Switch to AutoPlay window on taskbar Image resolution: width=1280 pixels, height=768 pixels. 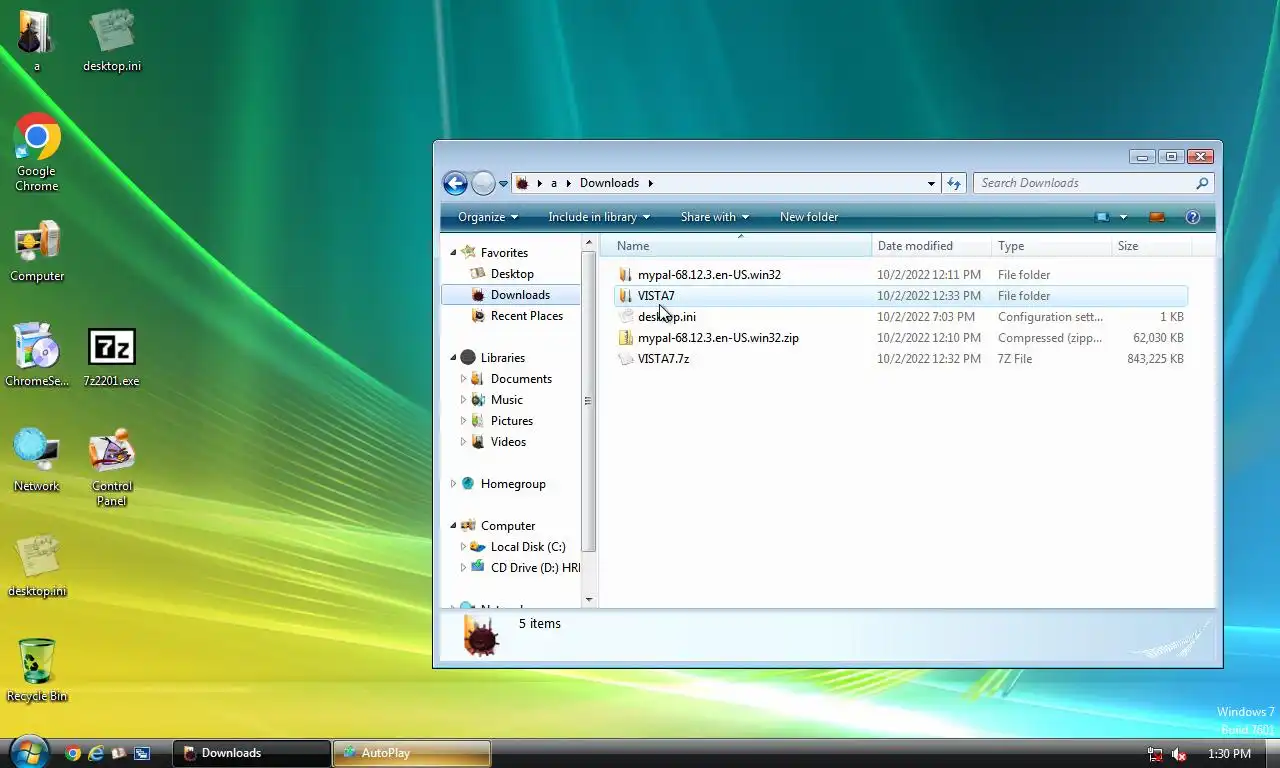tap(412, 753)
